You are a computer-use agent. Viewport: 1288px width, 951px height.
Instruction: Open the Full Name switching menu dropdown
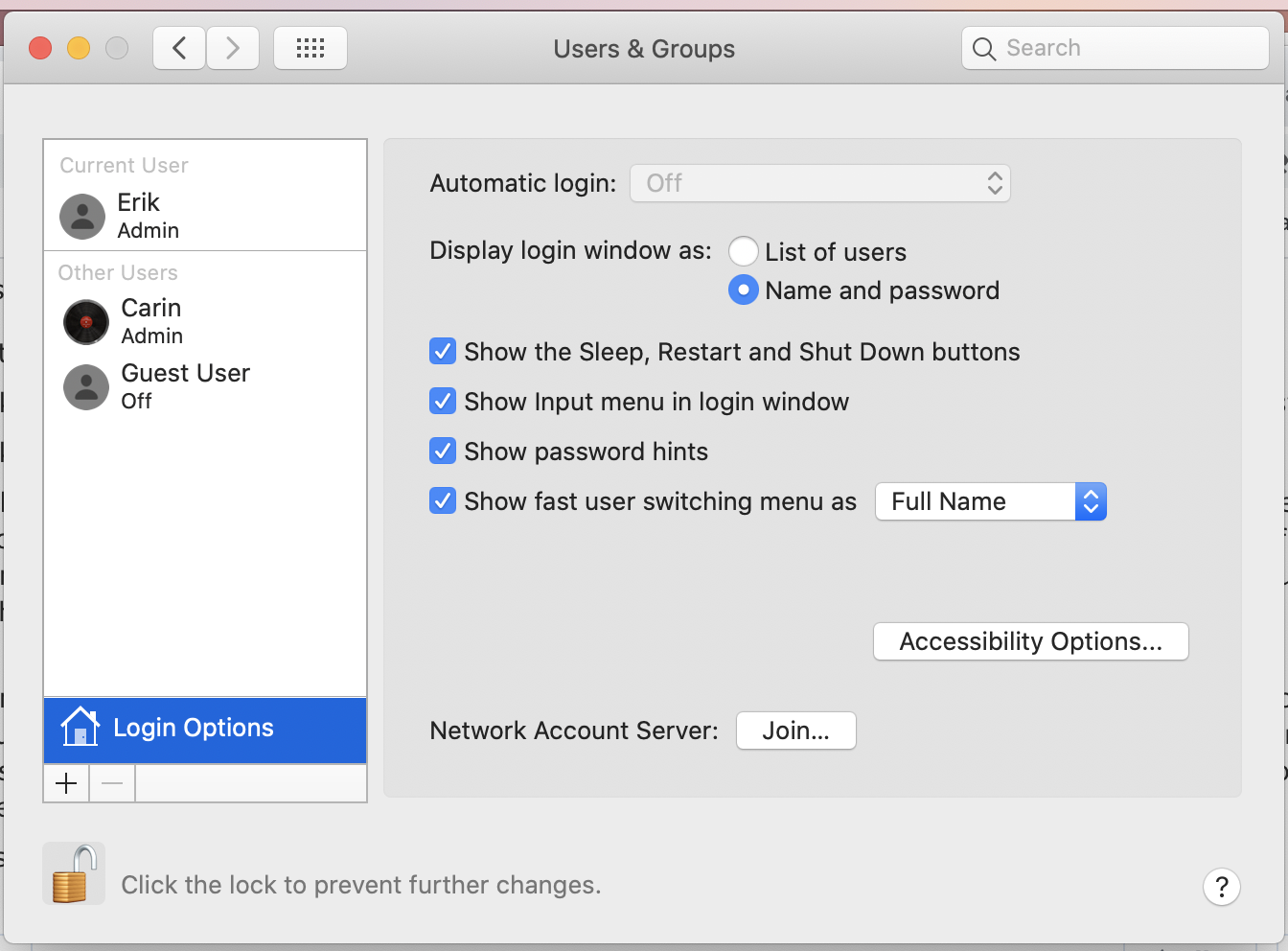tap(991, 501)
